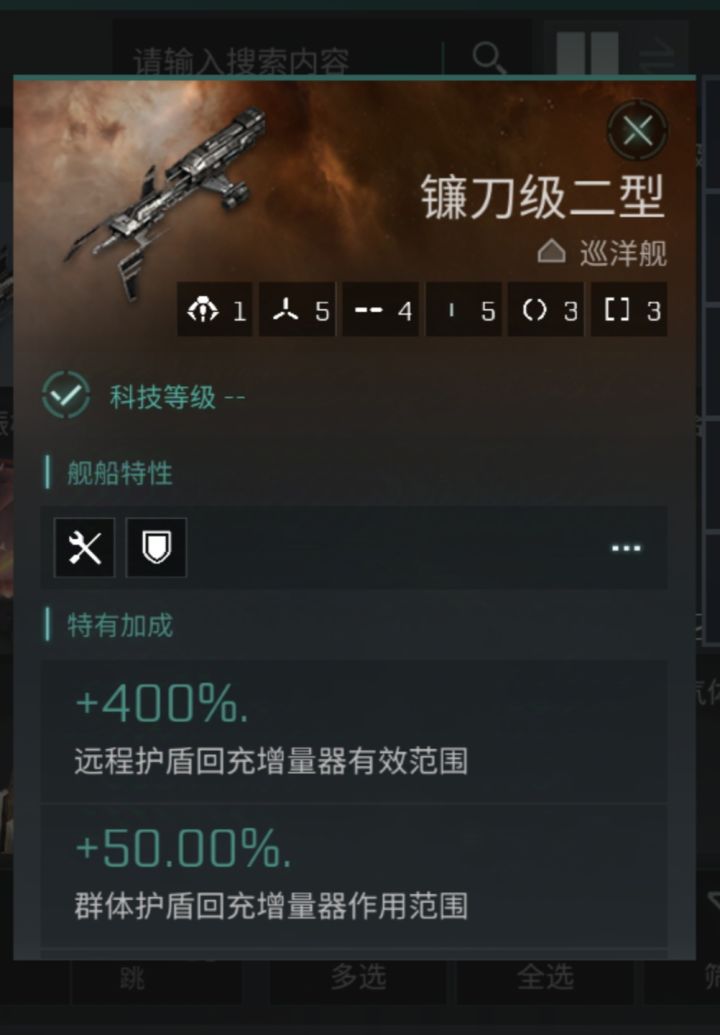Toggle the swap arrows icon beside search
720x1035 pixels.
click(x=656, y=58)
